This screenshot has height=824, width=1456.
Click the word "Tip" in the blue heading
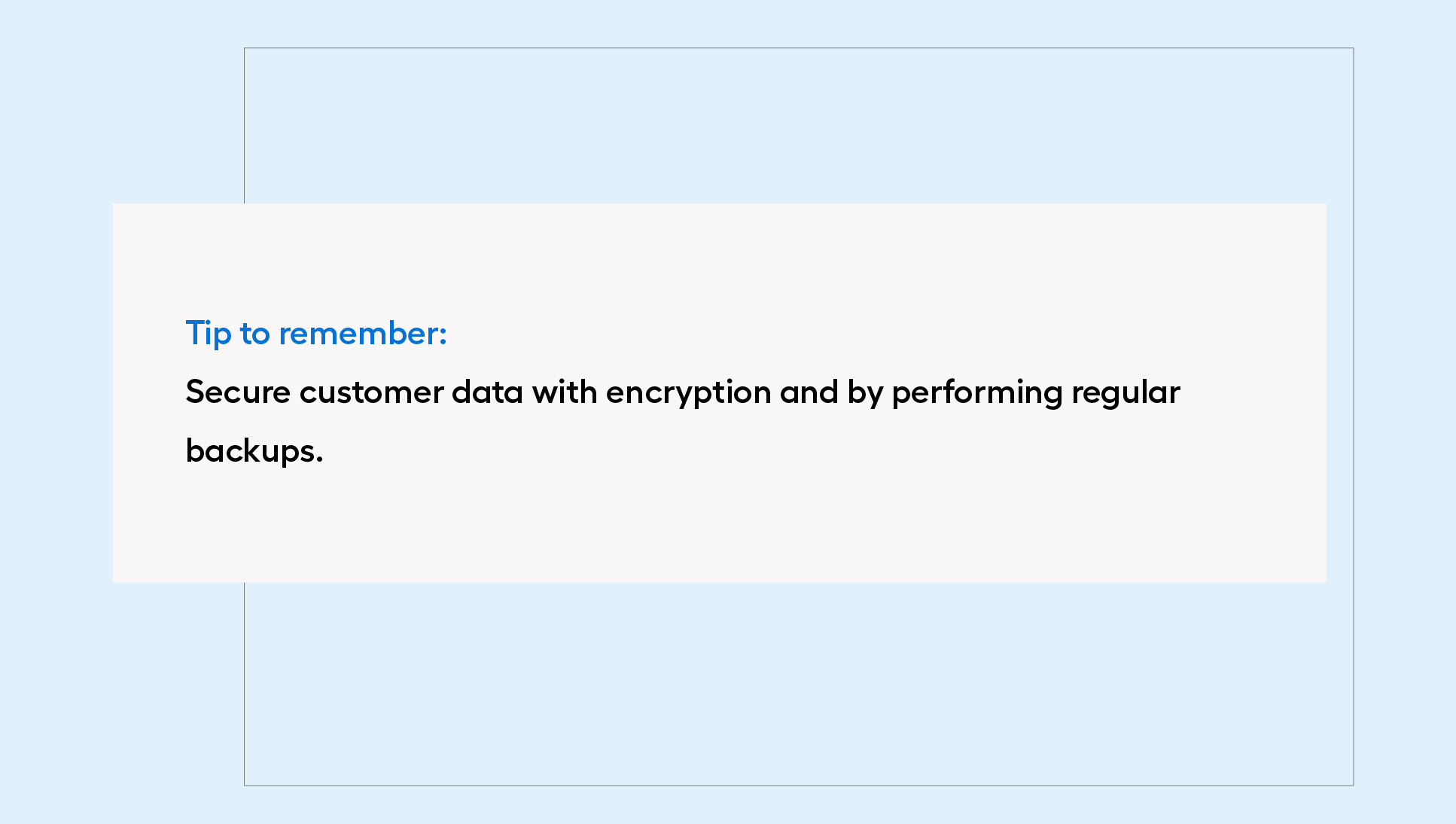pyautogui.click(x=209, y=334)
